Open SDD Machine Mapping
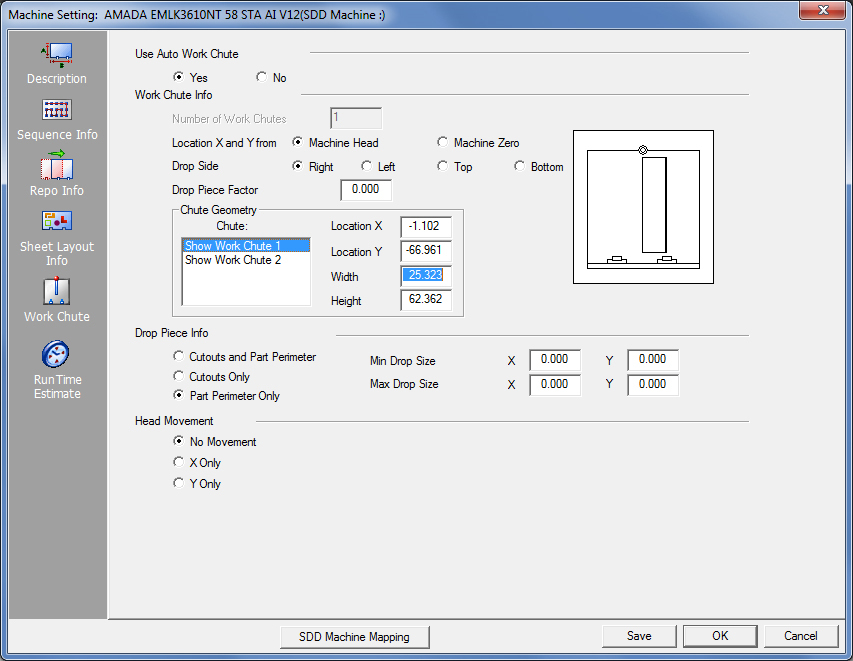The height and width of the screenshot is (661, 853). [355, 637]
